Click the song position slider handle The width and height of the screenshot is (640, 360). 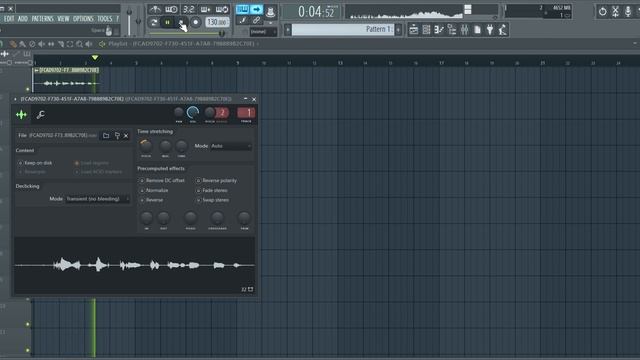[222, 33]
